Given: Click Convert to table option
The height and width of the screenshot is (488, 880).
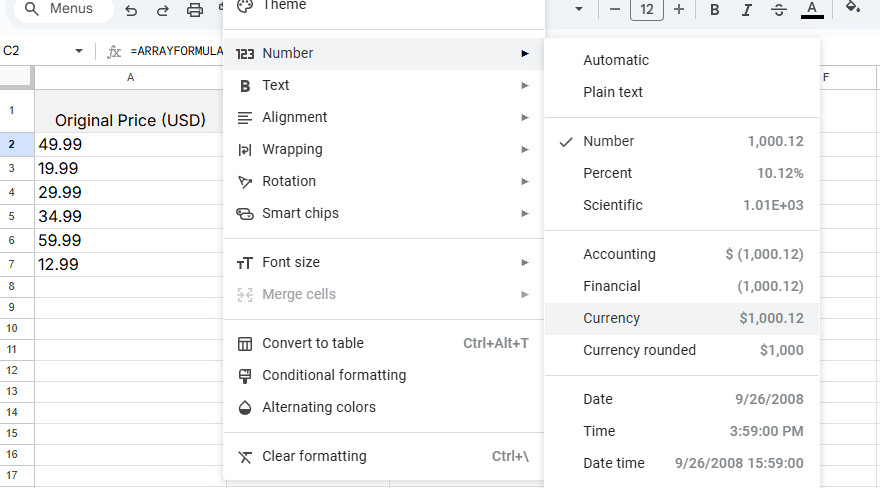Looking at the screenshot, I should coord(313,343).
